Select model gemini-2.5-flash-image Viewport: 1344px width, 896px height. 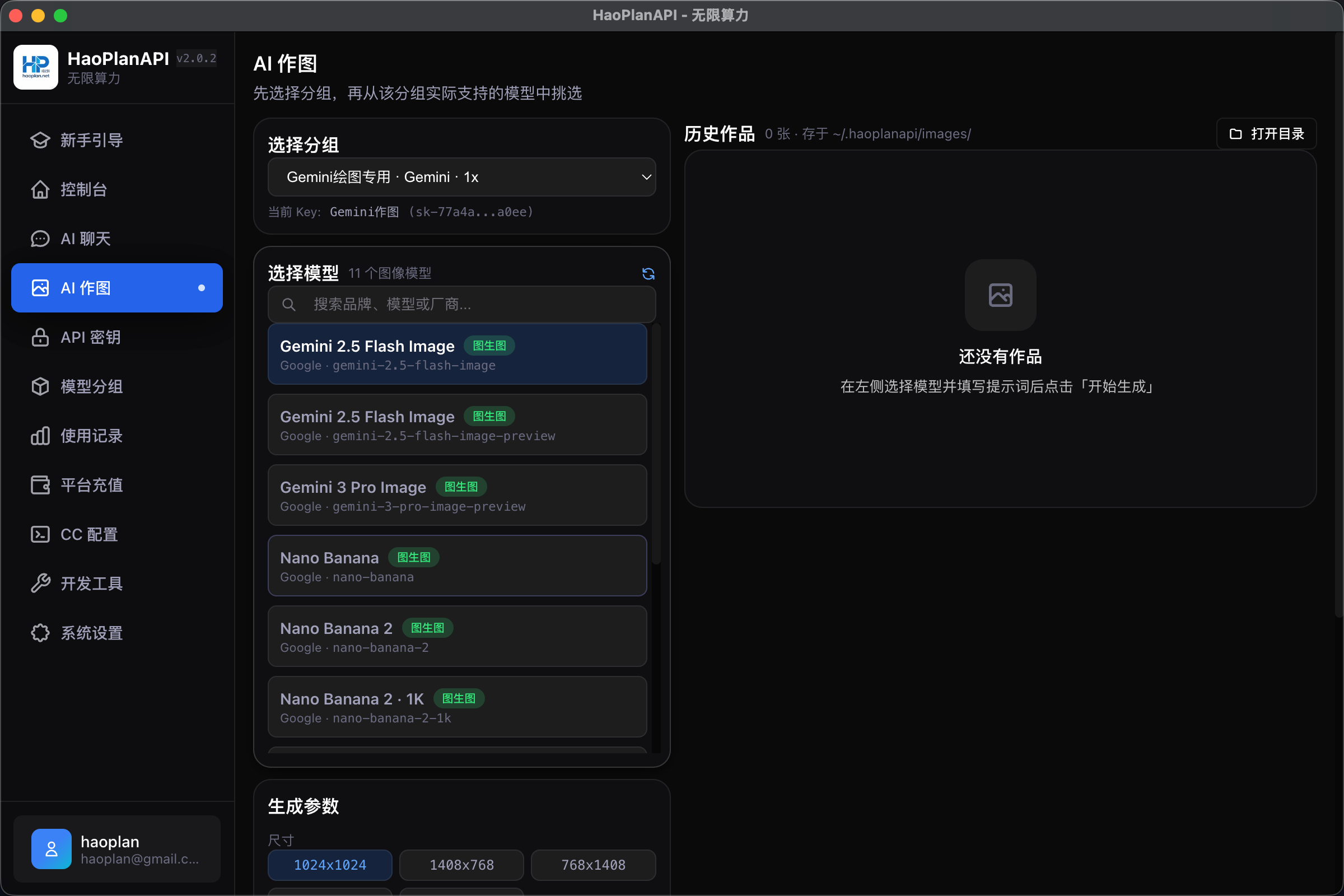point(457,354)
